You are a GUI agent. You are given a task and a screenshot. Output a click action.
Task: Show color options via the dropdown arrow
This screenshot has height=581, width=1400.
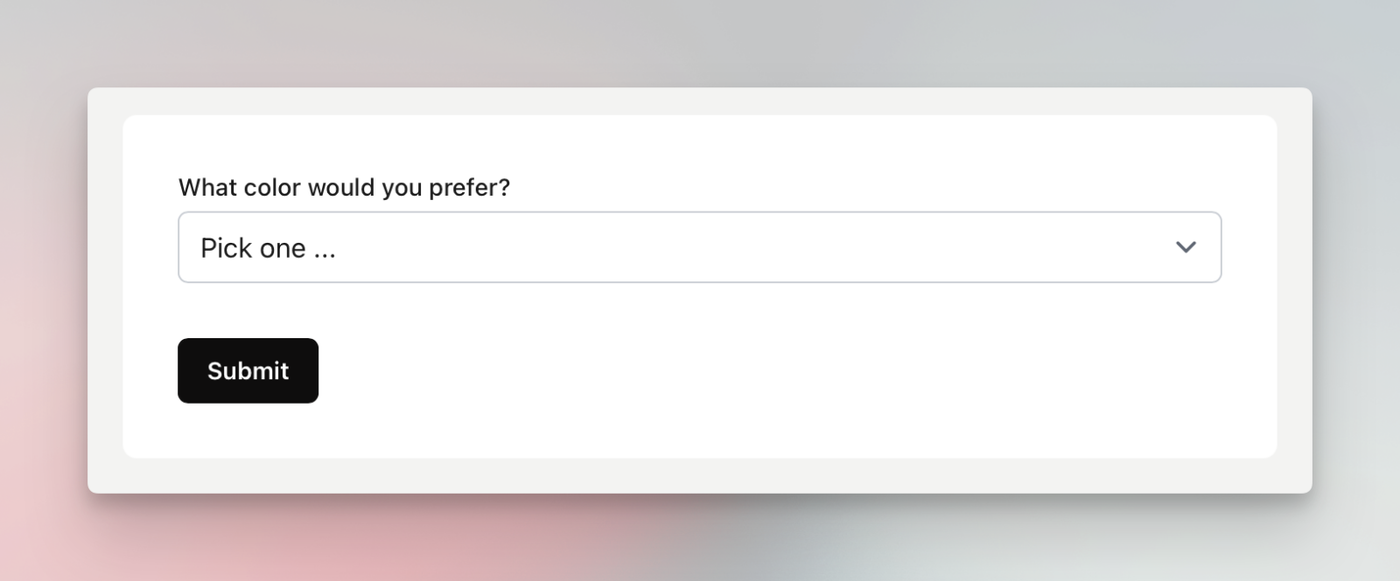click(1185, 247)
